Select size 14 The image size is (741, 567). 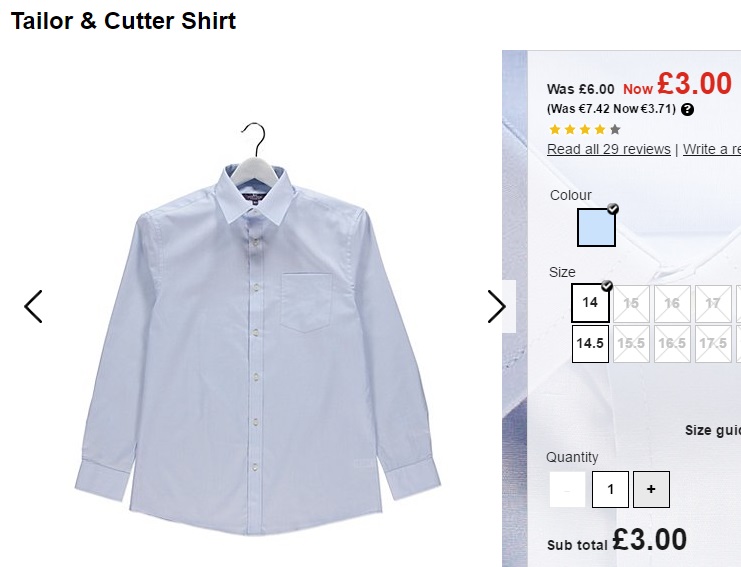590,303
